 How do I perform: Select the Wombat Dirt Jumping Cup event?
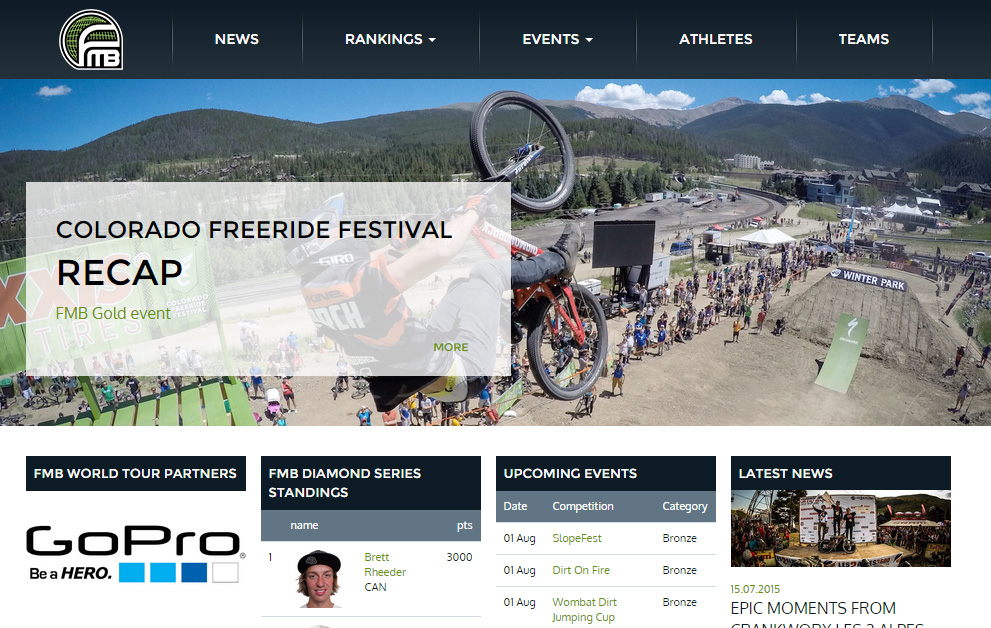(x=585, y=610)
